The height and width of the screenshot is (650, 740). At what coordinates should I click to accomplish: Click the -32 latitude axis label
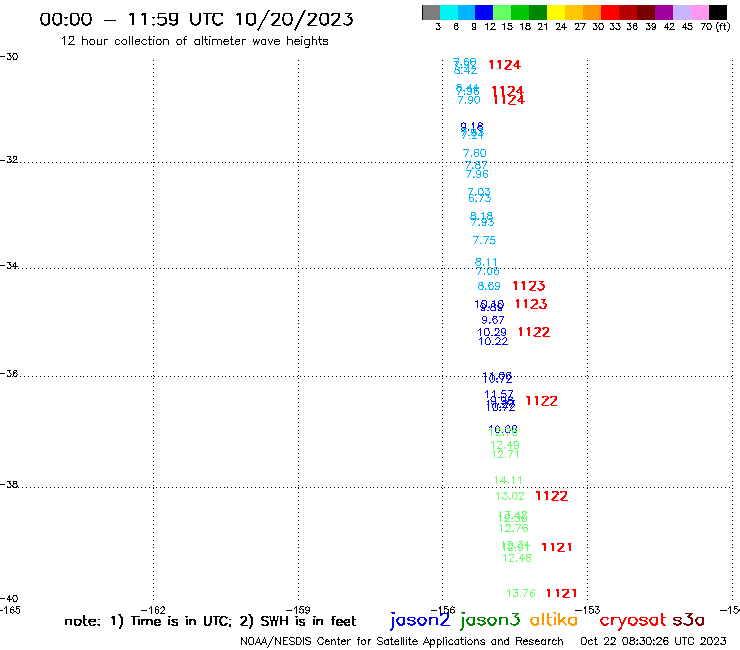pos(9,160)
